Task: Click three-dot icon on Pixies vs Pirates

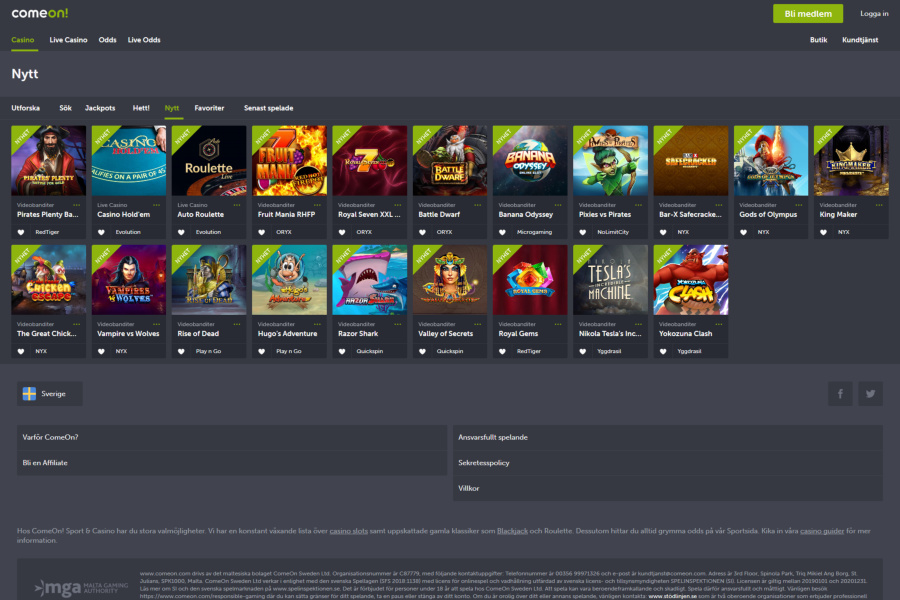Action: pos(638,205)
